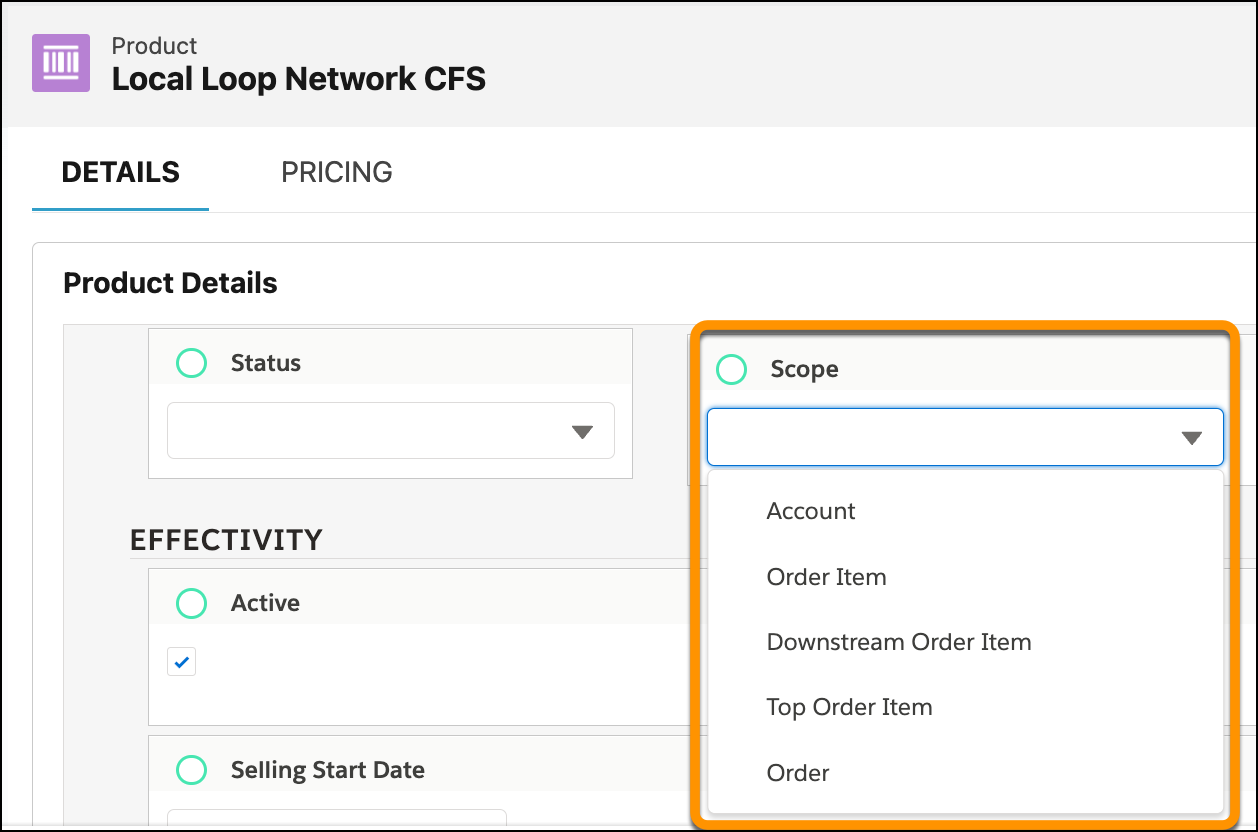This screenshot has height=832, width=1258.
Task: Click the Selling Start Date label
Action: click(328, 770)
